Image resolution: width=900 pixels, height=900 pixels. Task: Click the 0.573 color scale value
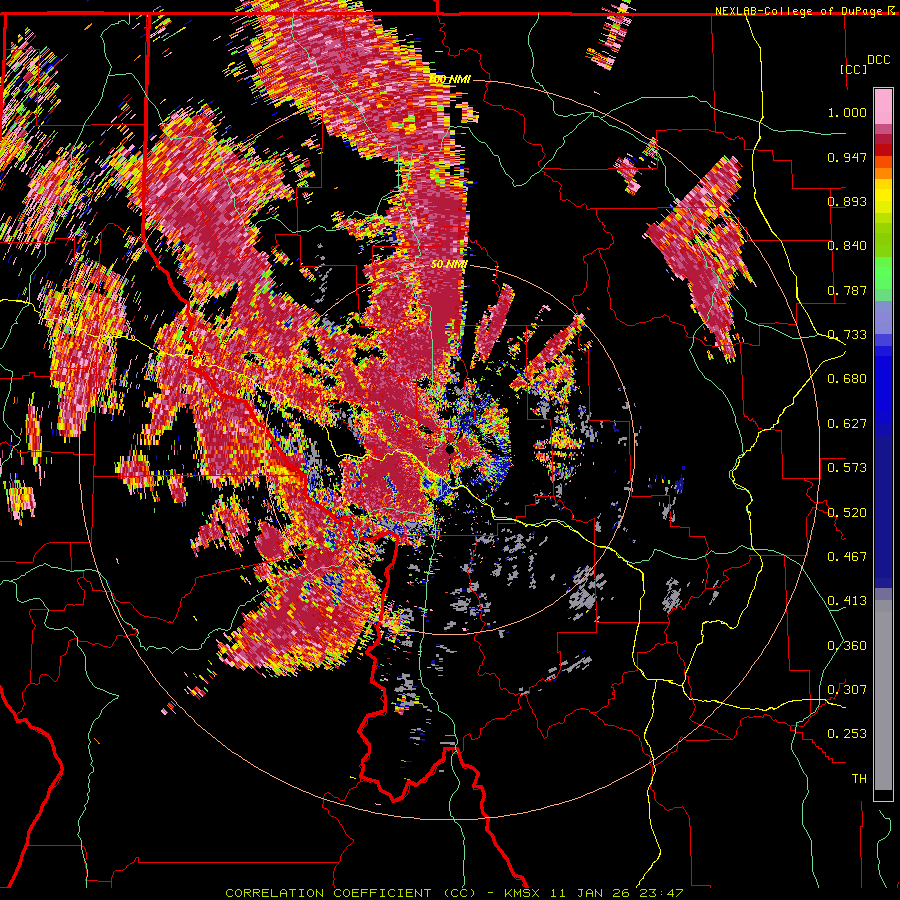tap(847, 468)
